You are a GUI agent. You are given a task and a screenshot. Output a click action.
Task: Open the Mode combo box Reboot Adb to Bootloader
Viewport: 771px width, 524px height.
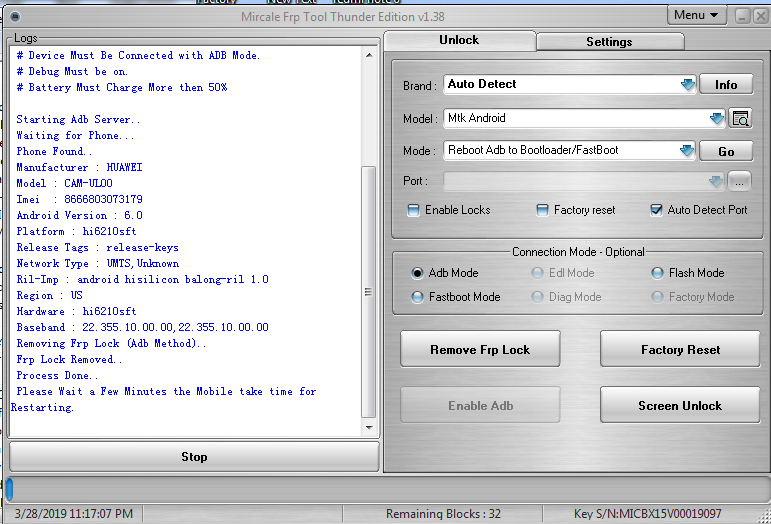pyautogui.click(x=569, y=150)
